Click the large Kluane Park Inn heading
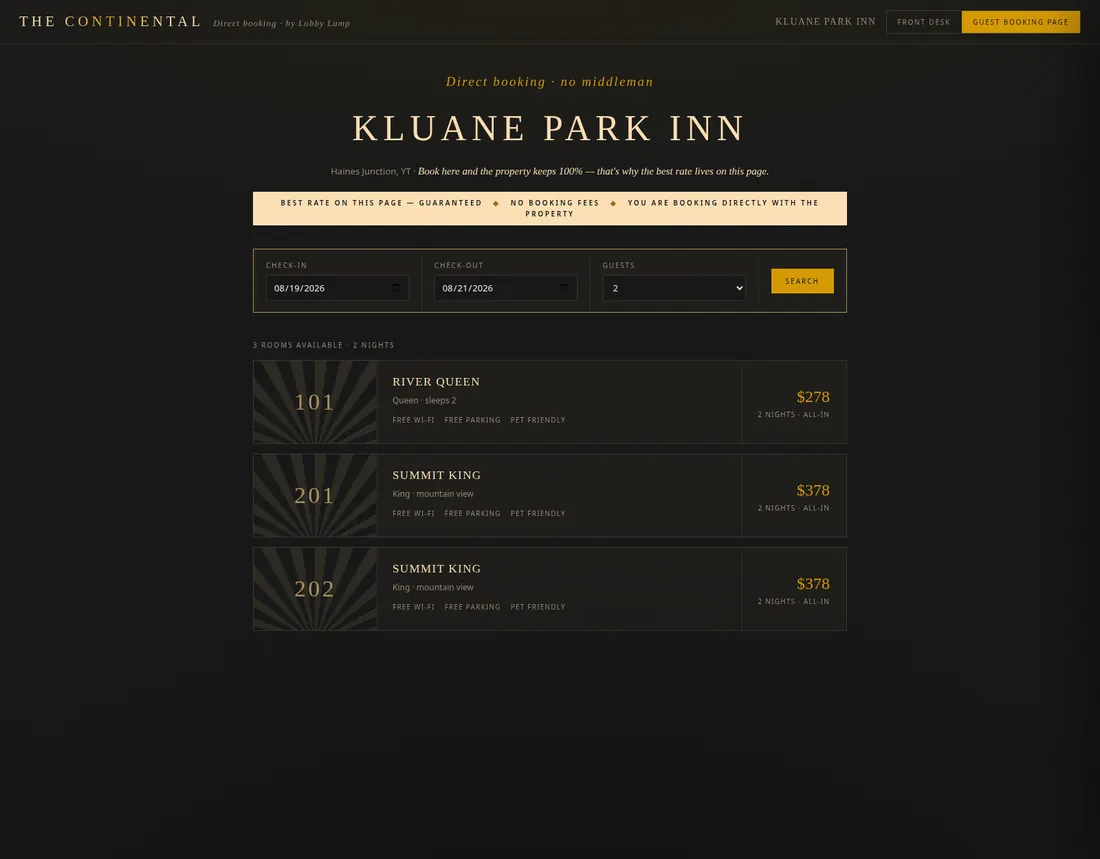Viewport: 1100px width, 859px height. coord(549,128)
